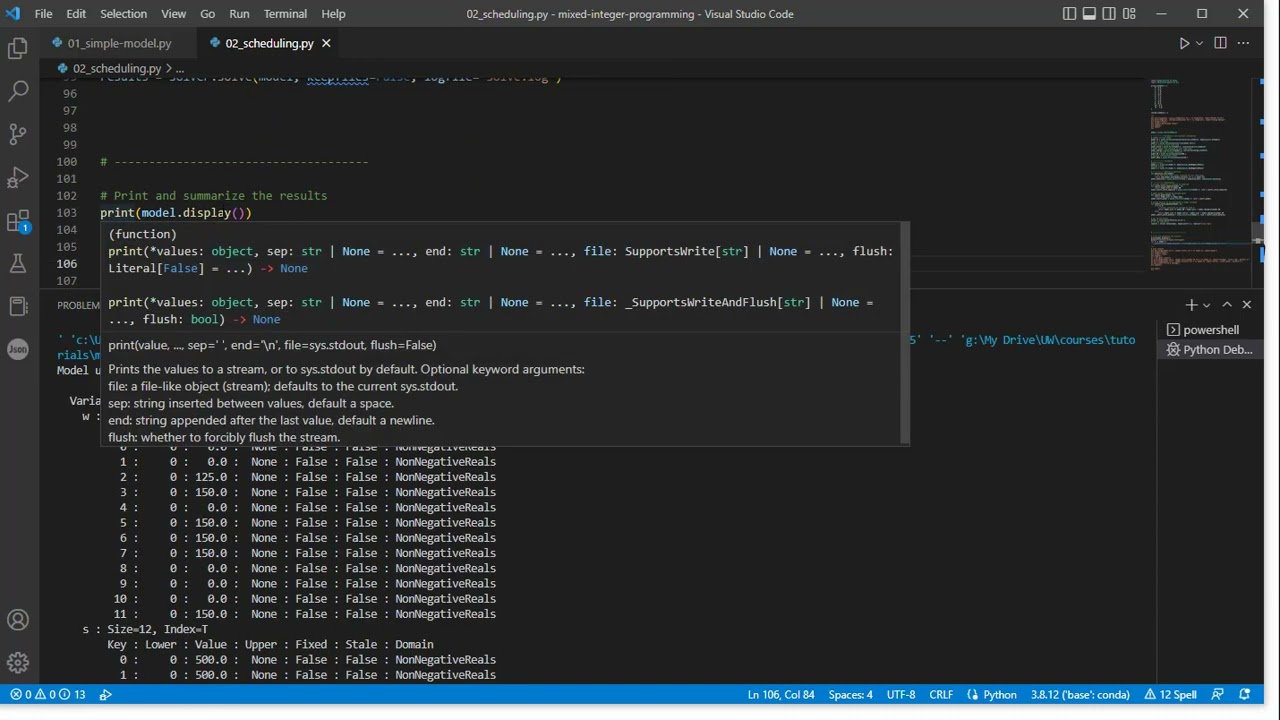
Task: Open the Help menu
Action: click(x=333, y=14)
